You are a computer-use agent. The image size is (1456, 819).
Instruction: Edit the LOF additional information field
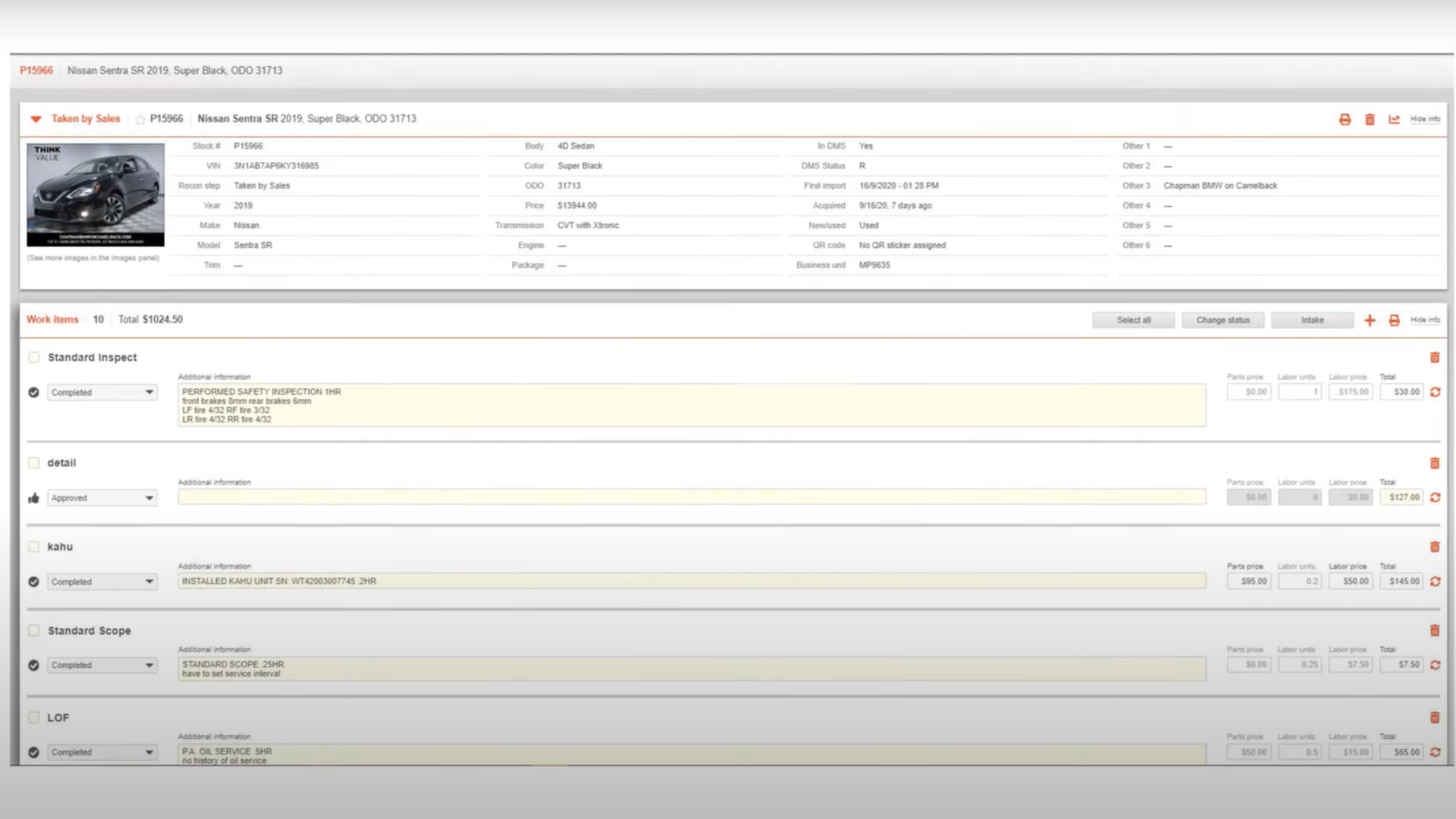(x=692, y=755)
